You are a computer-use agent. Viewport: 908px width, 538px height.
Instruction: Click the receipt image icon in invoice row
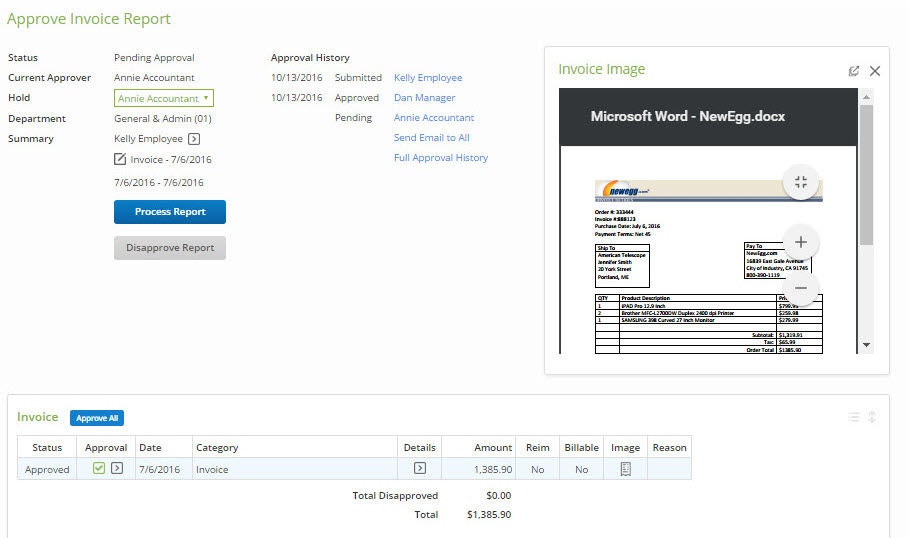tap(625, 469)
